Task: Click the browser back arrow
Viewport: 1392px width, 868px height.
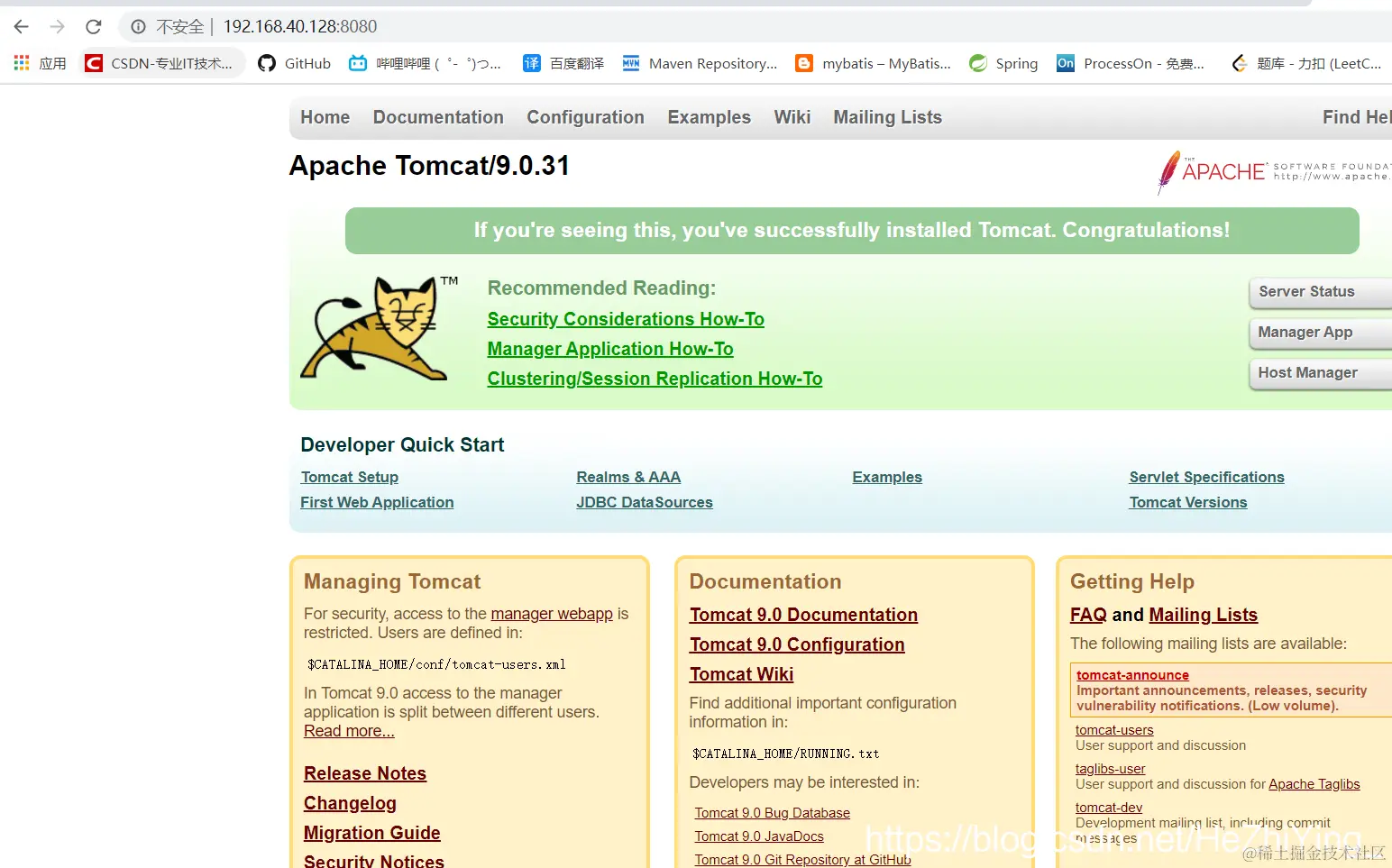Action: 22,27
